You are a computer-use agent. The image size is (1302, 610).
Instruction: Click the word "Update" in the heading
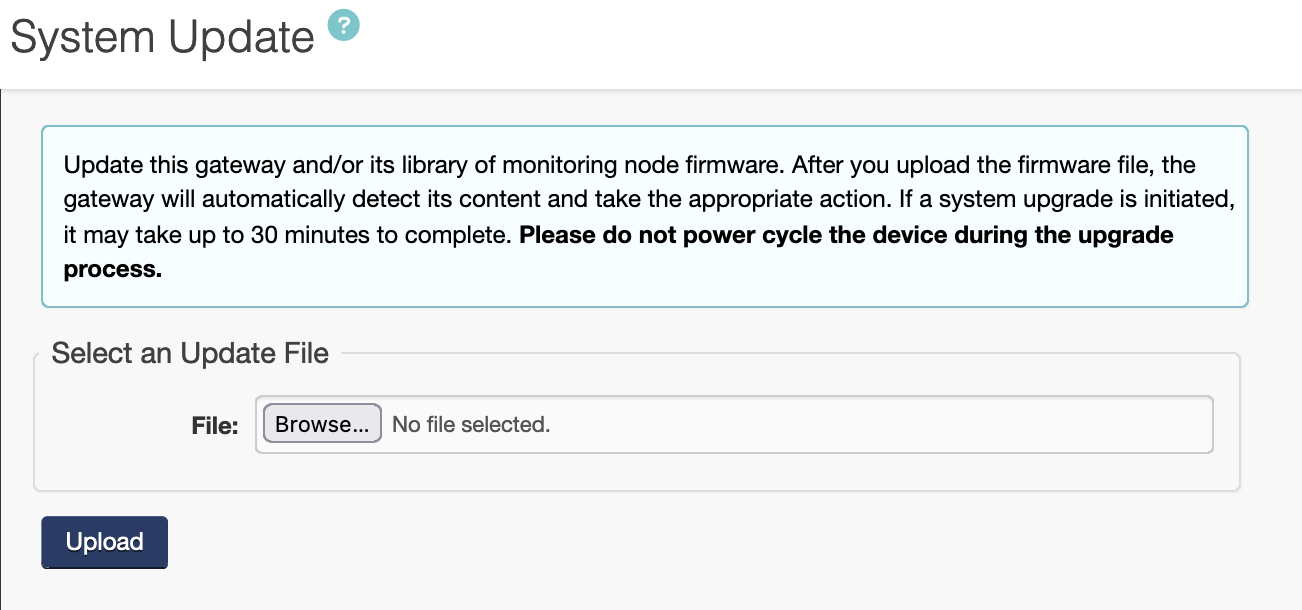click(241, 38)
